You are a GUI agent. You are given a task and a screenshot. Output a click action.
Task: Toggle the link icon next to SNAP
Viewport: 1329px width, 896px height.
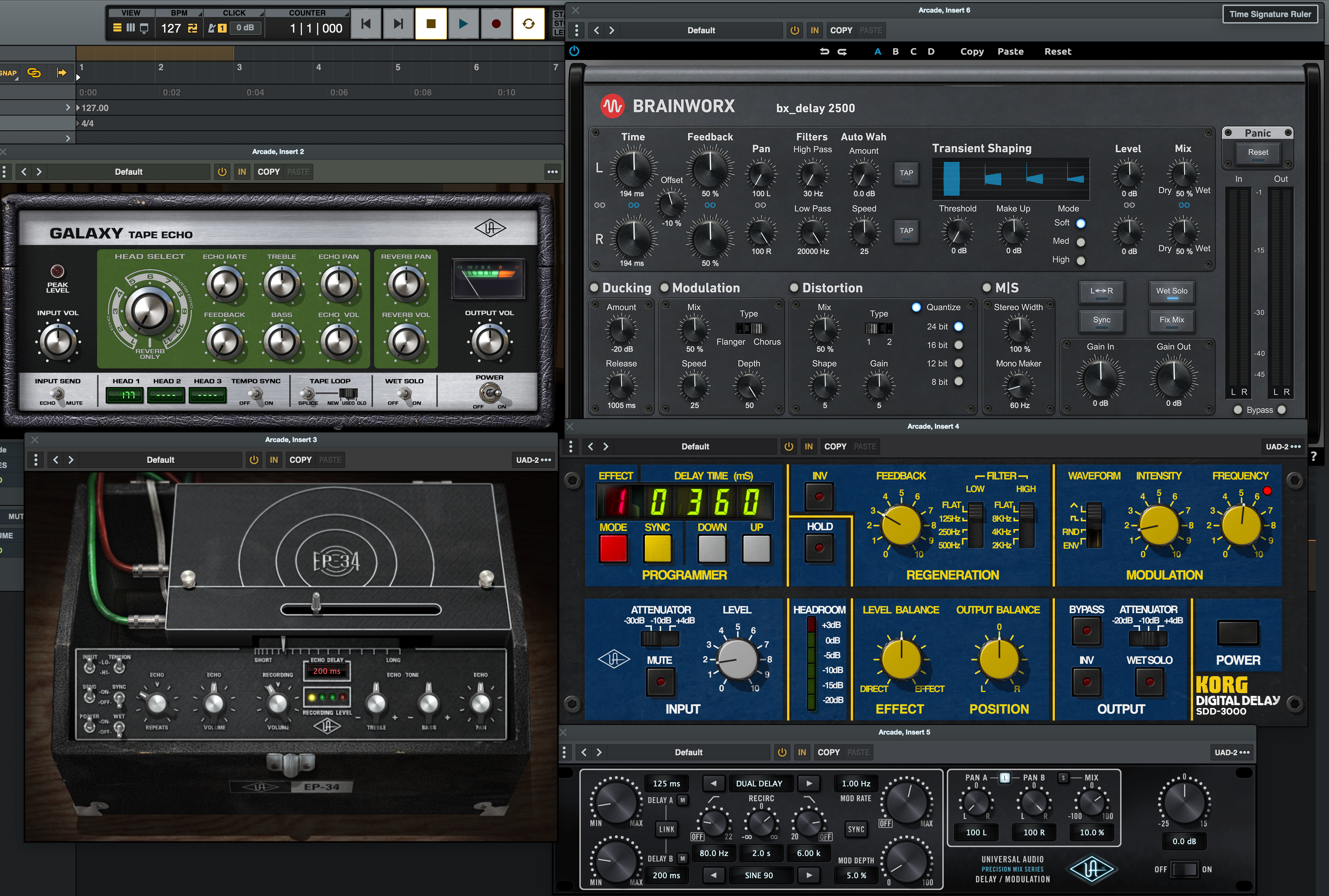34,73
